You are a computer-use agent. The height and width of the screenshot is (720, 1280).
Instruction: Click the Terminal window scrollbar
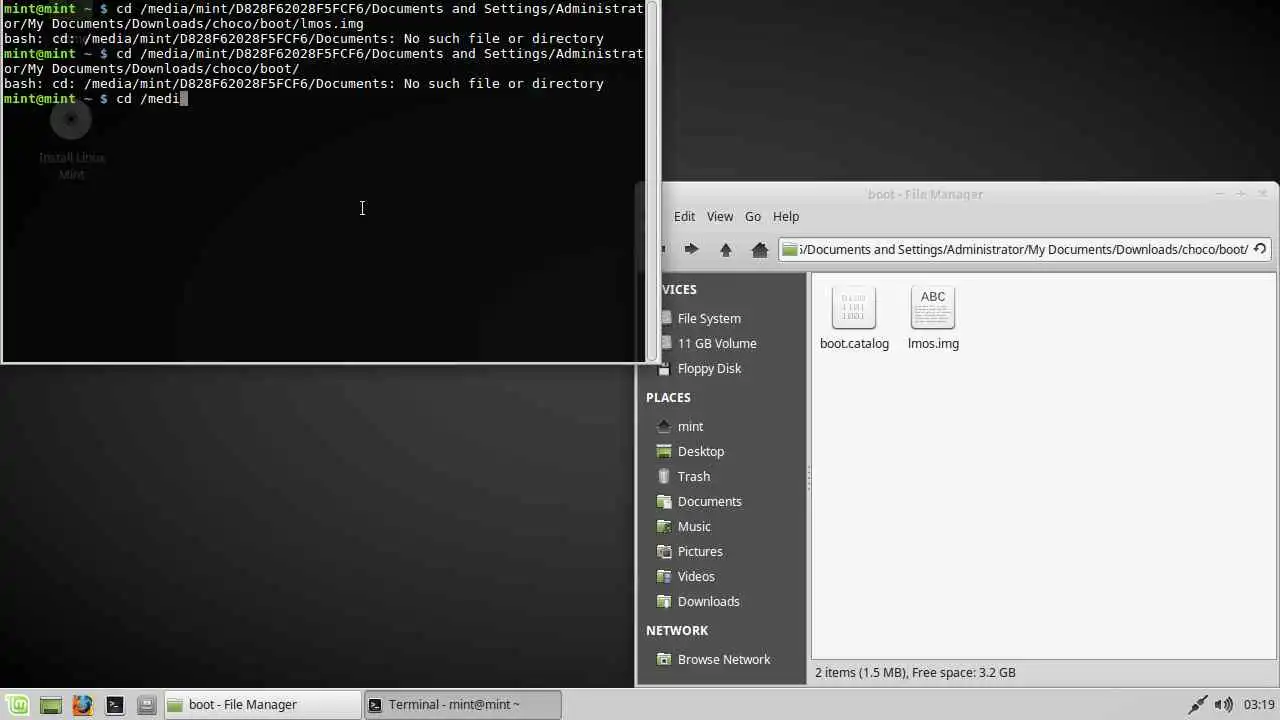click(652, 181)
